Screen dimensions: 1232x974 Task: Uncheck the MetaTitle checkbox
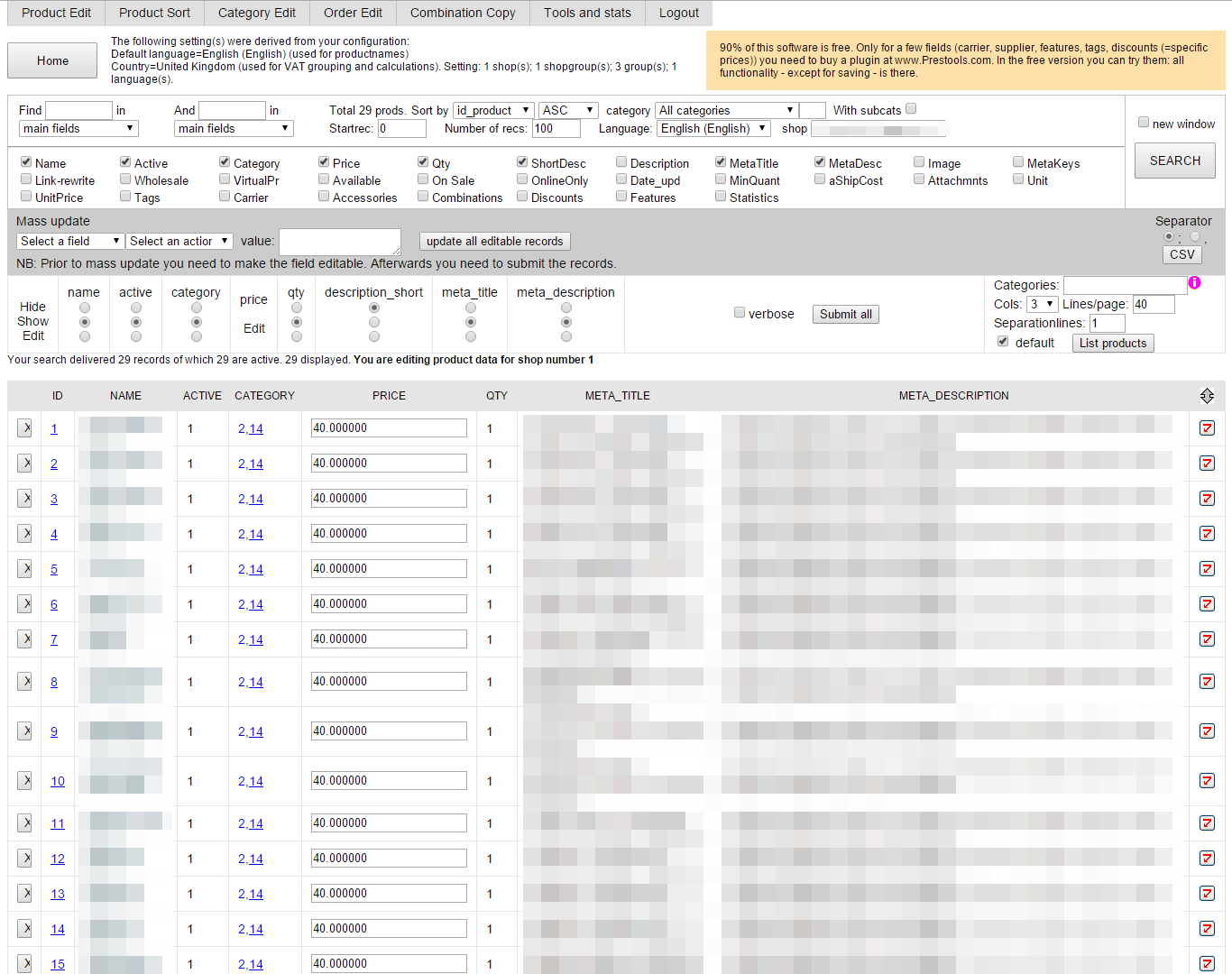(721, 162)
